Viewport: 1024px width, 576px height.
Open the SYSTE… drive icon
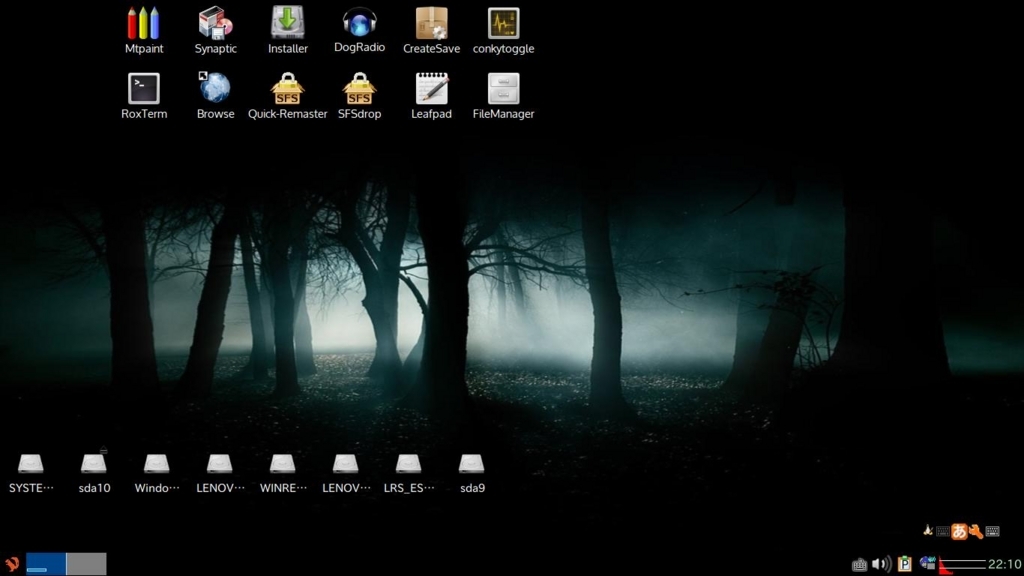click(x=31, y=464)
